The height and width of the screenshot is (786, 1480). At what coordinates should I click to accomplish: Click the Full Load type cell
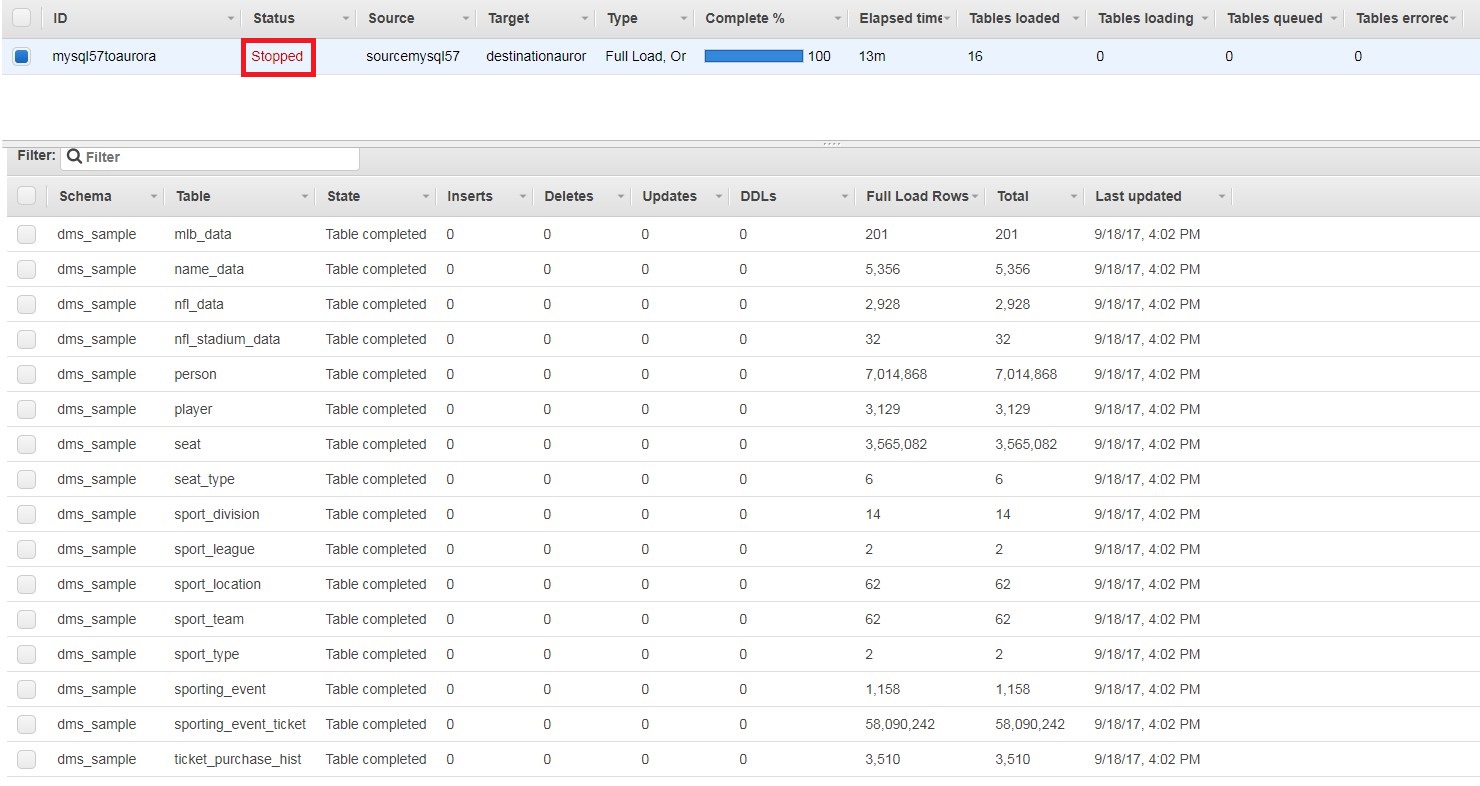(x=646, y=57)
